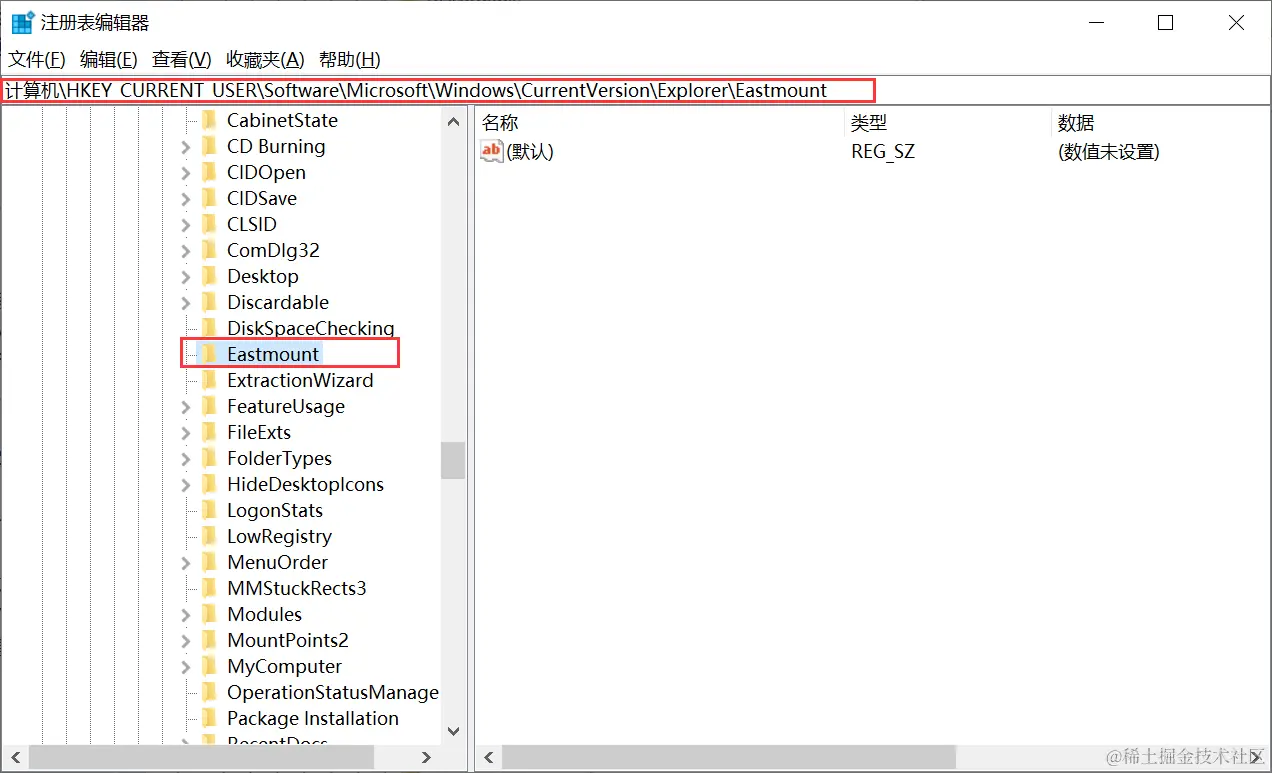Click the Registry Editor title bar icon
The image size is (1272, 773).
pos(22,22)
